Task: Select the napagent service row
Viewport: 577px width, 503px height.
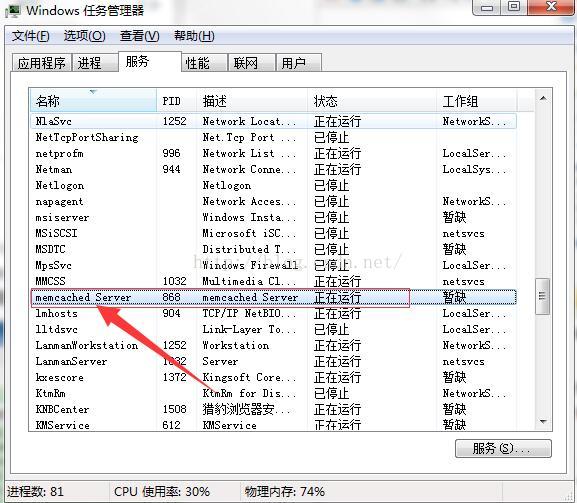Action: (x=273, y=201)
